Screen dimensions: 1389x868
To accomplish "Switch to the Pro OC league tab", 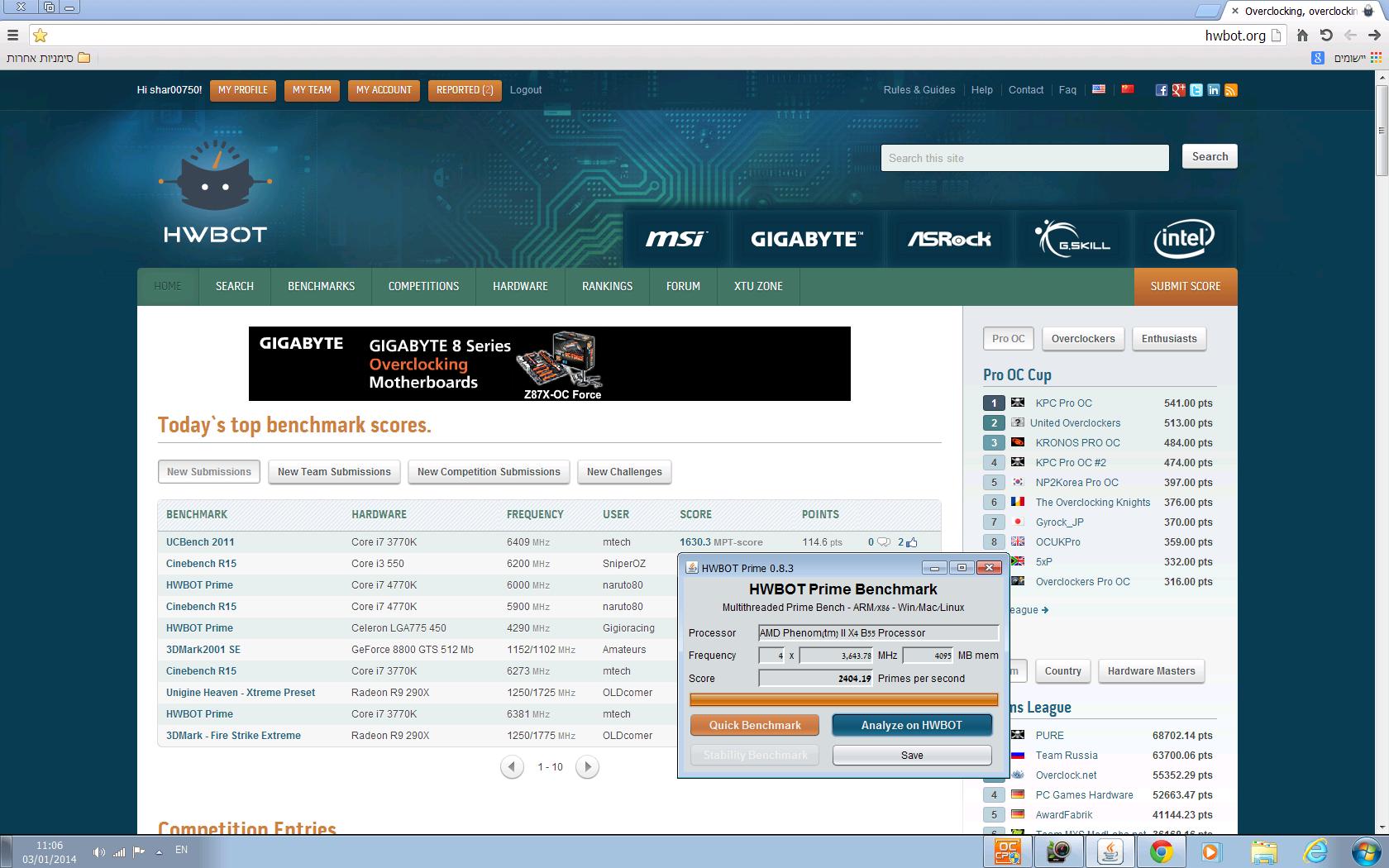I will 1008,339.
